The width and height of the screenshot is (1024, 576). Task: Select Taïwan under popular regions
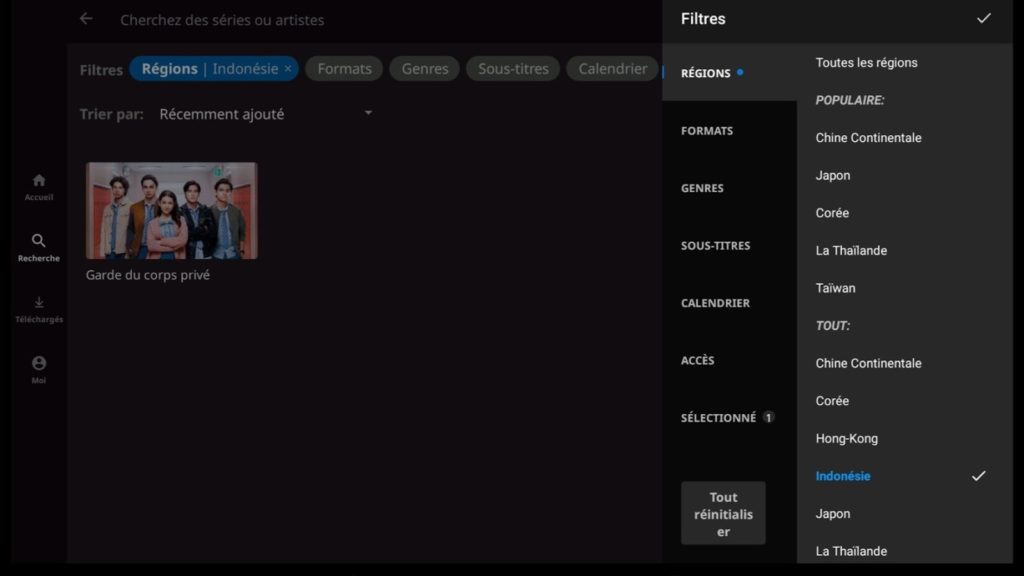click(x=835, y=288)
